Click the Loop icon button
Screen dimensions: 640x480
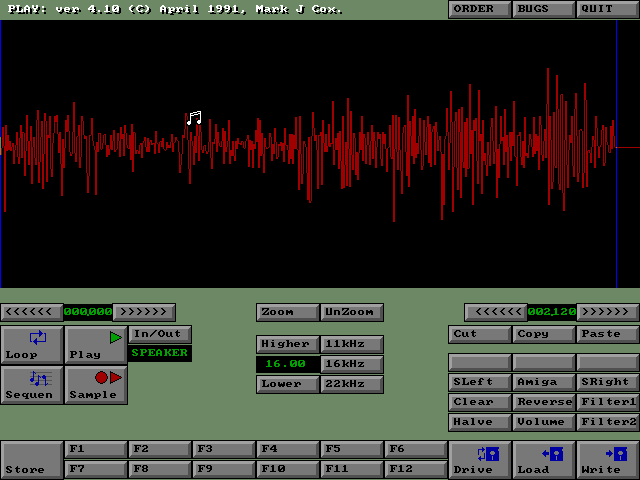(32, 344)
